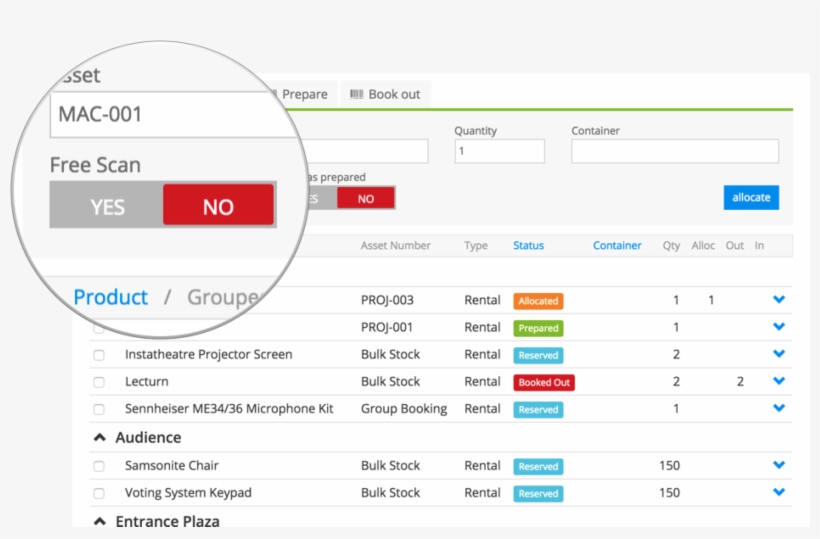Click the Voting System Keypad name
This screenshot has height=539, width=820.
coord(188,492)
